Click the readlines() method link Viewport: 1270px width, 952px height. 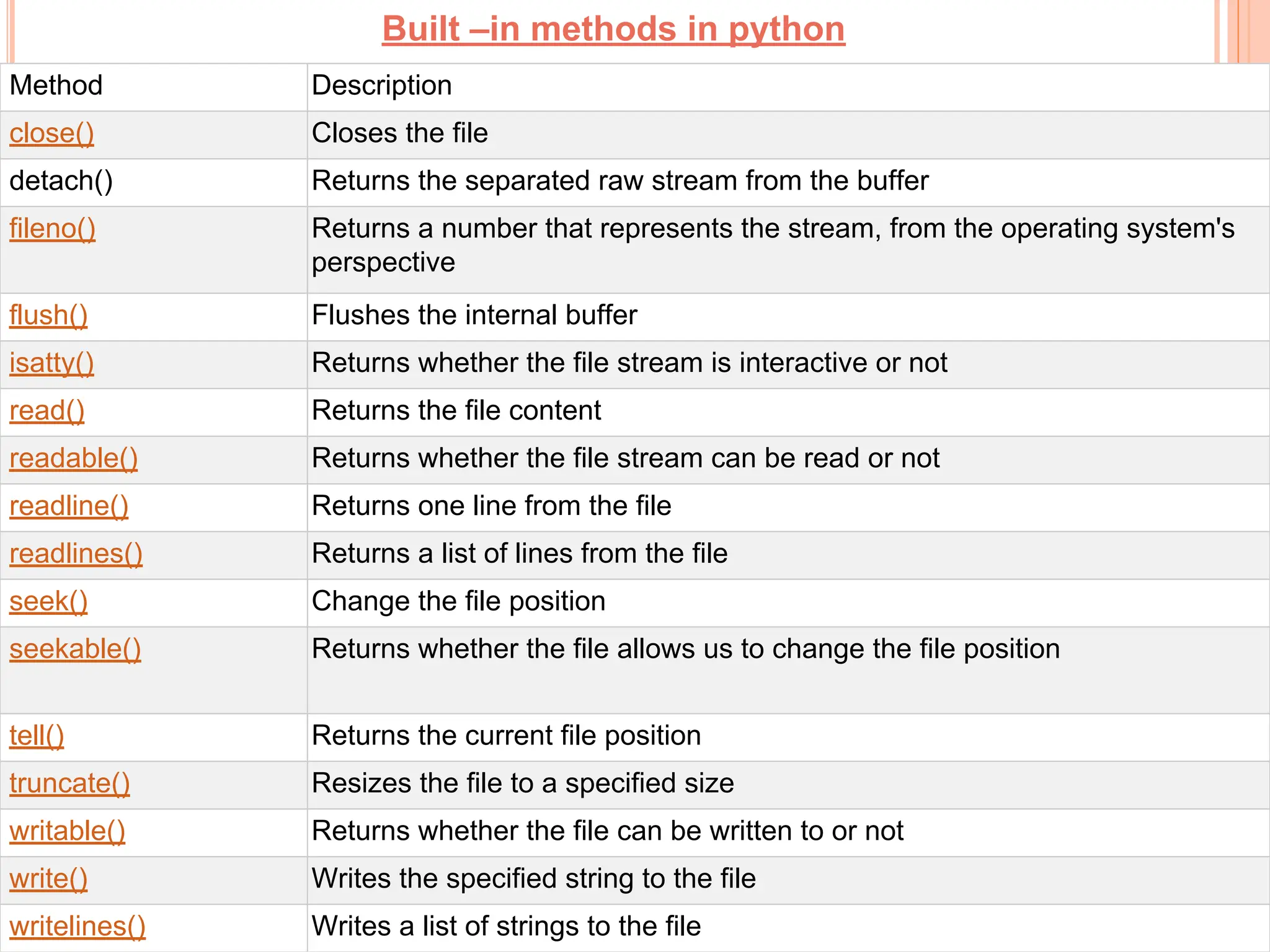point(76,555)
